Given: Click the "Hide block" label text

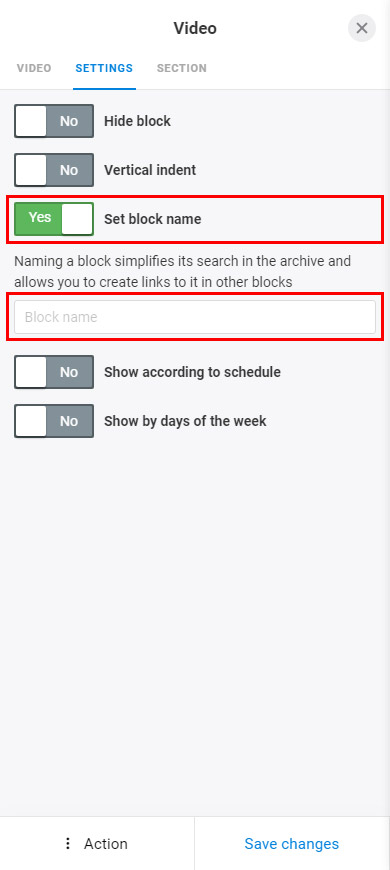Looking at the screenshot, I should (x=138, y=121).
